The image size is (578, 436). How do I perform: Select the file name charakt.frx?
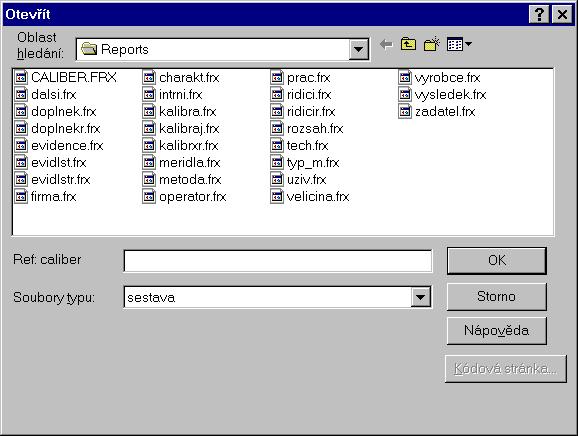pyautogui.click(x=189, y=77)
